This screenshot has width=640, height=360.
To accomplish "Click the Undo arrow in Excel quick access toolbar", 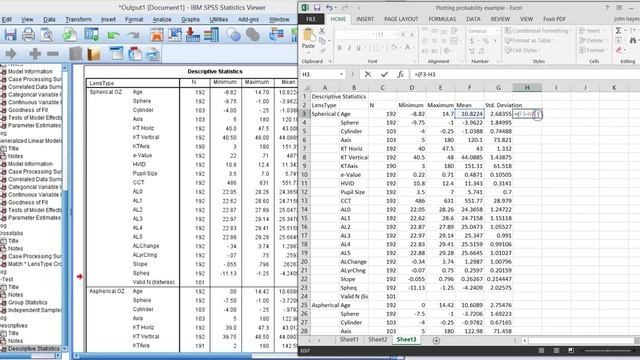I will click(x=329, y=8).
